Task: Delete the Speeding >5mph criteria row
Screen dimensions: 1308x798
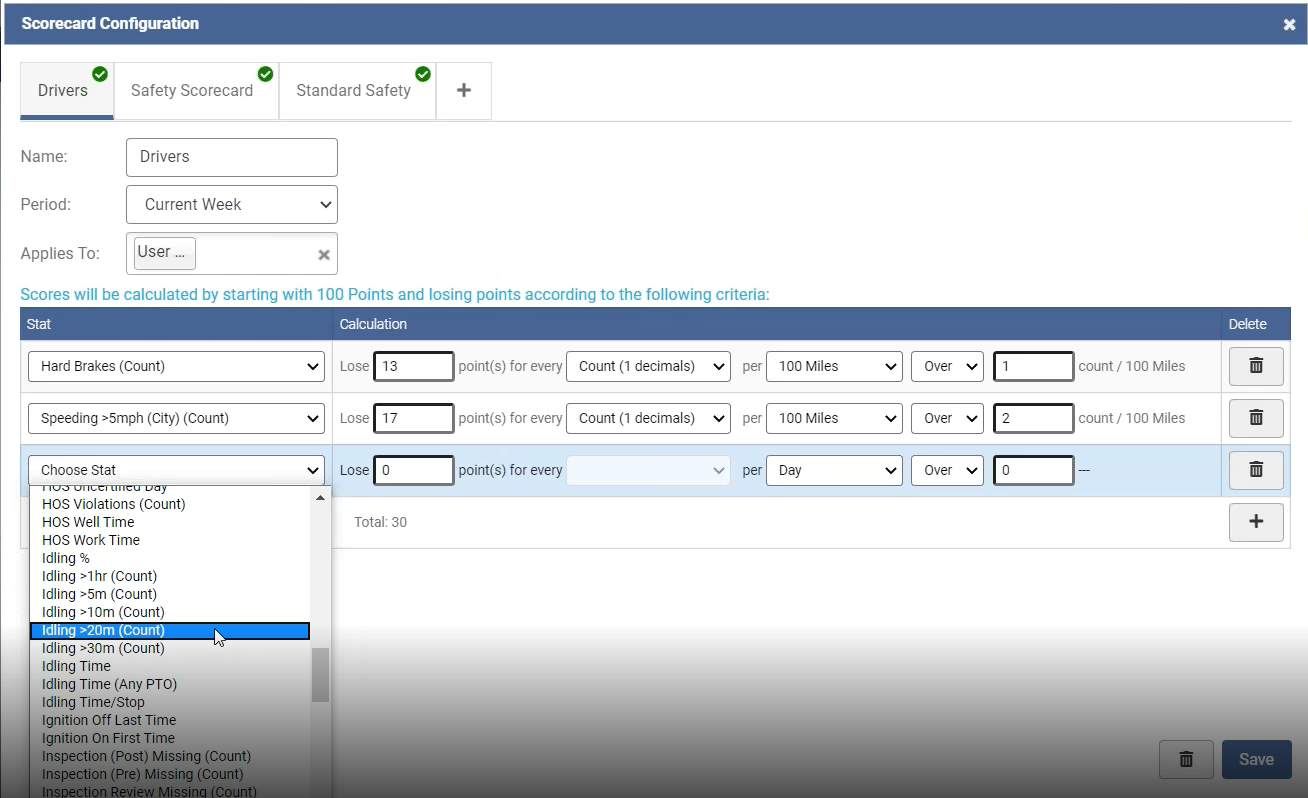Action: click(1256, 418)
